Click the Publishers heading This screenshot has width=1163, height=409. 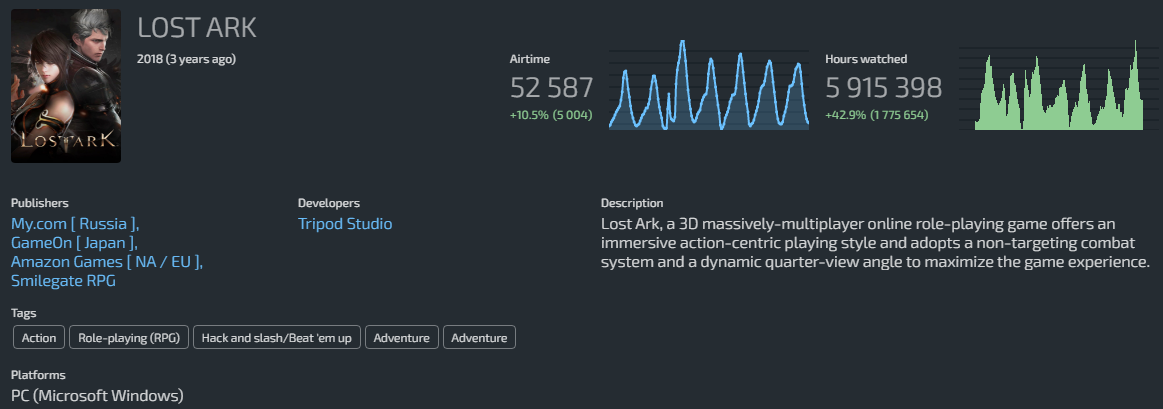point(39,203)
